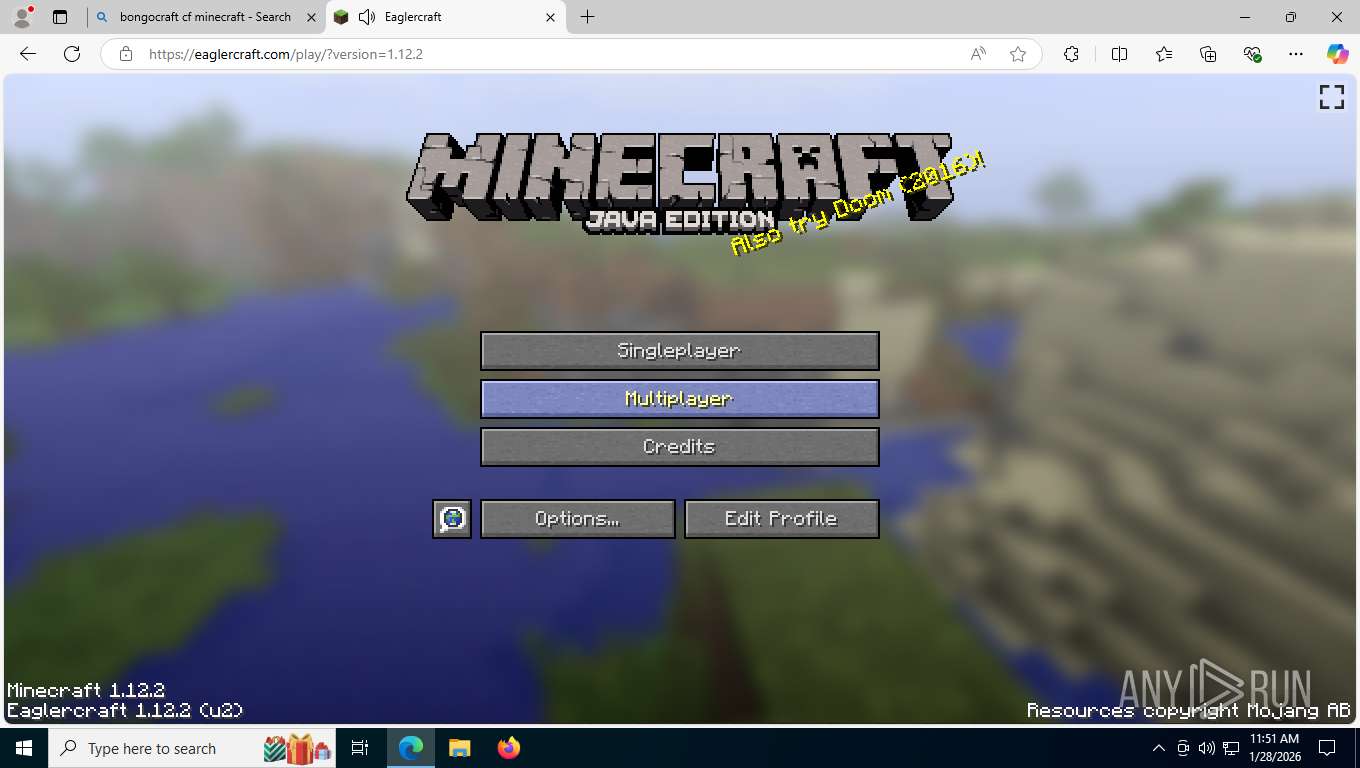Select the Eaglercraft browser tab
Image resolution: width=1360 pixels, height=768 pixels.
point(446,17)
